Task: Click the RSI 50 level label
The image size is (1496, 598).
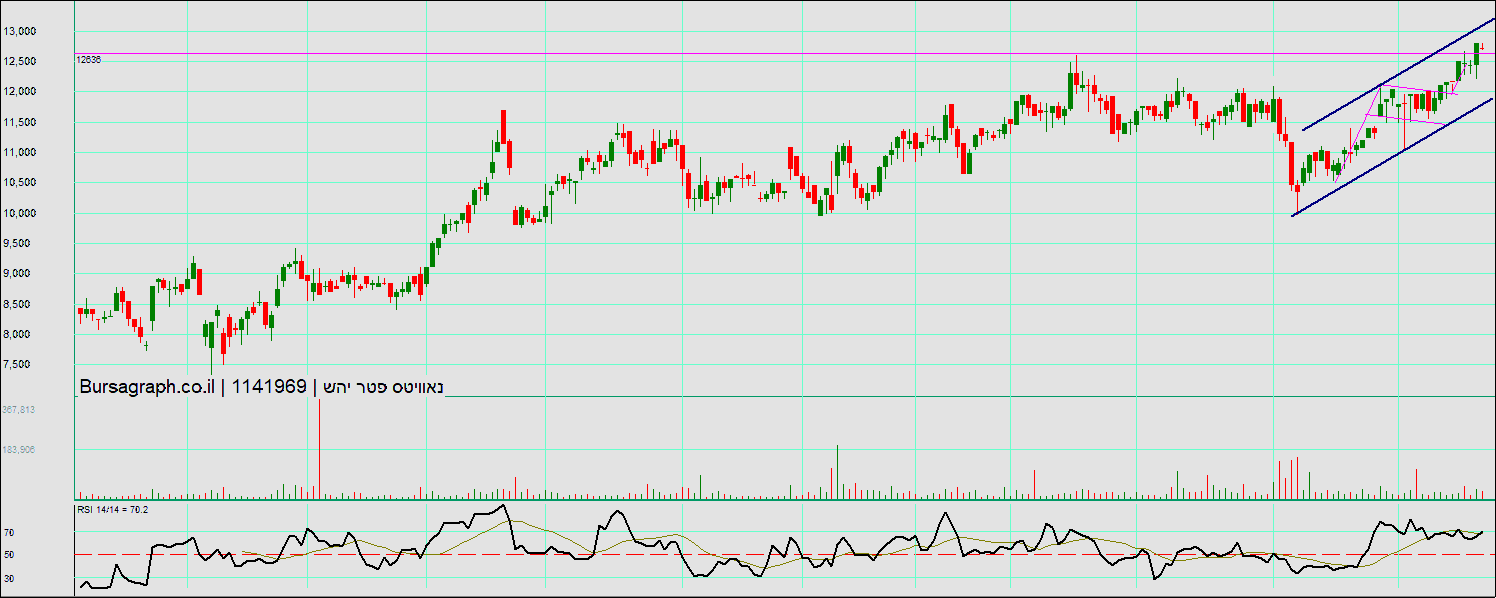Action: (8, 554)
